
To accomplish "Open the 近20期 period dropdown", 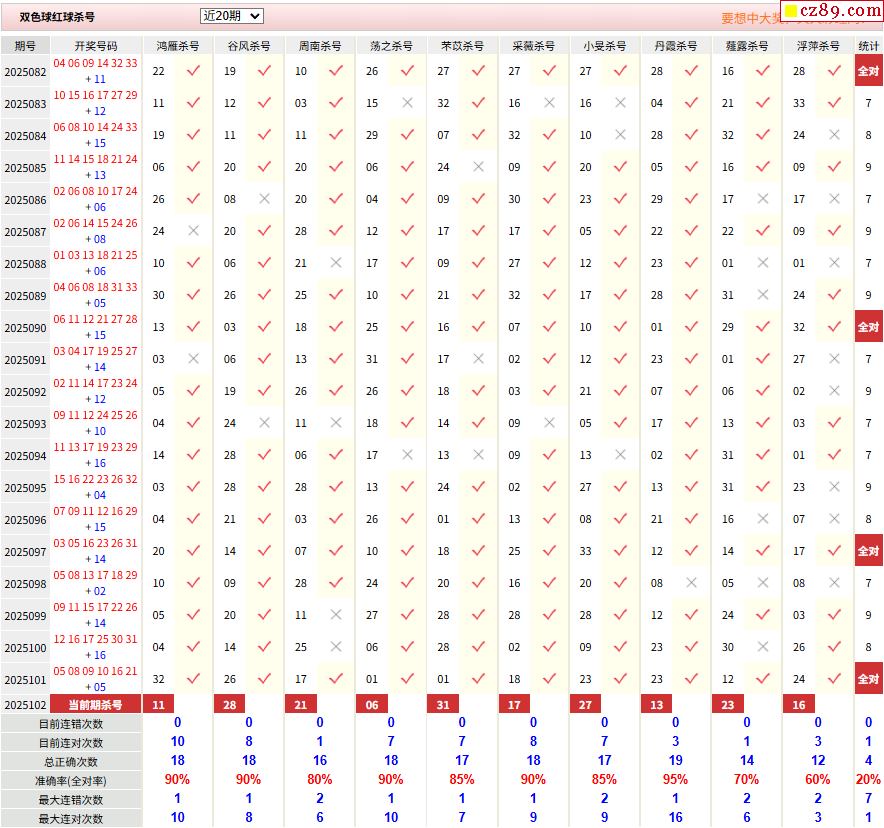I will 231,16.
